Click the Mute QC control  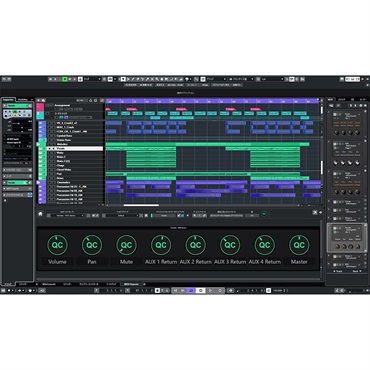(x=126, y=245)
